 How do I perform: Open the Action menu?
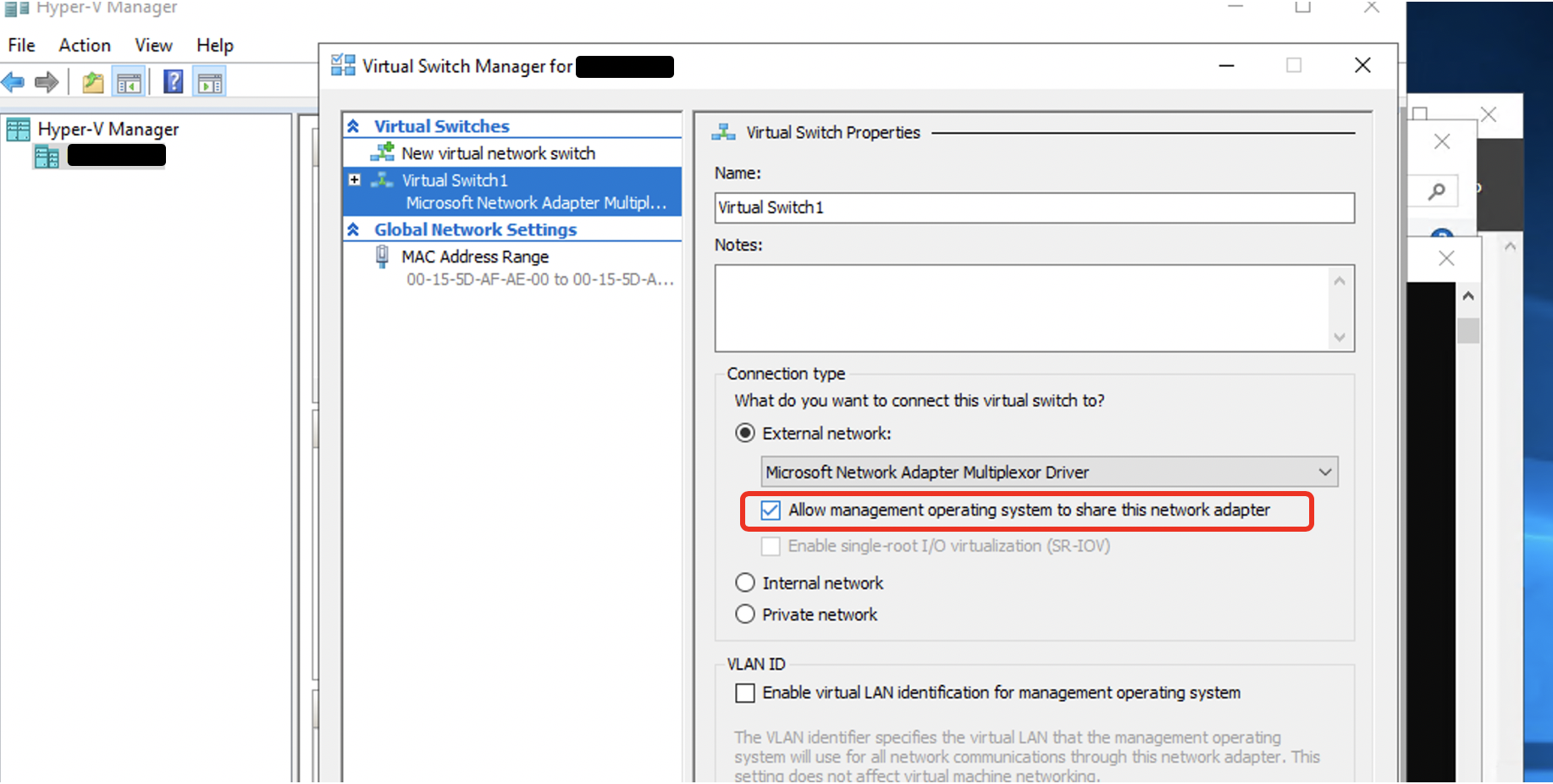coord(85,45)
